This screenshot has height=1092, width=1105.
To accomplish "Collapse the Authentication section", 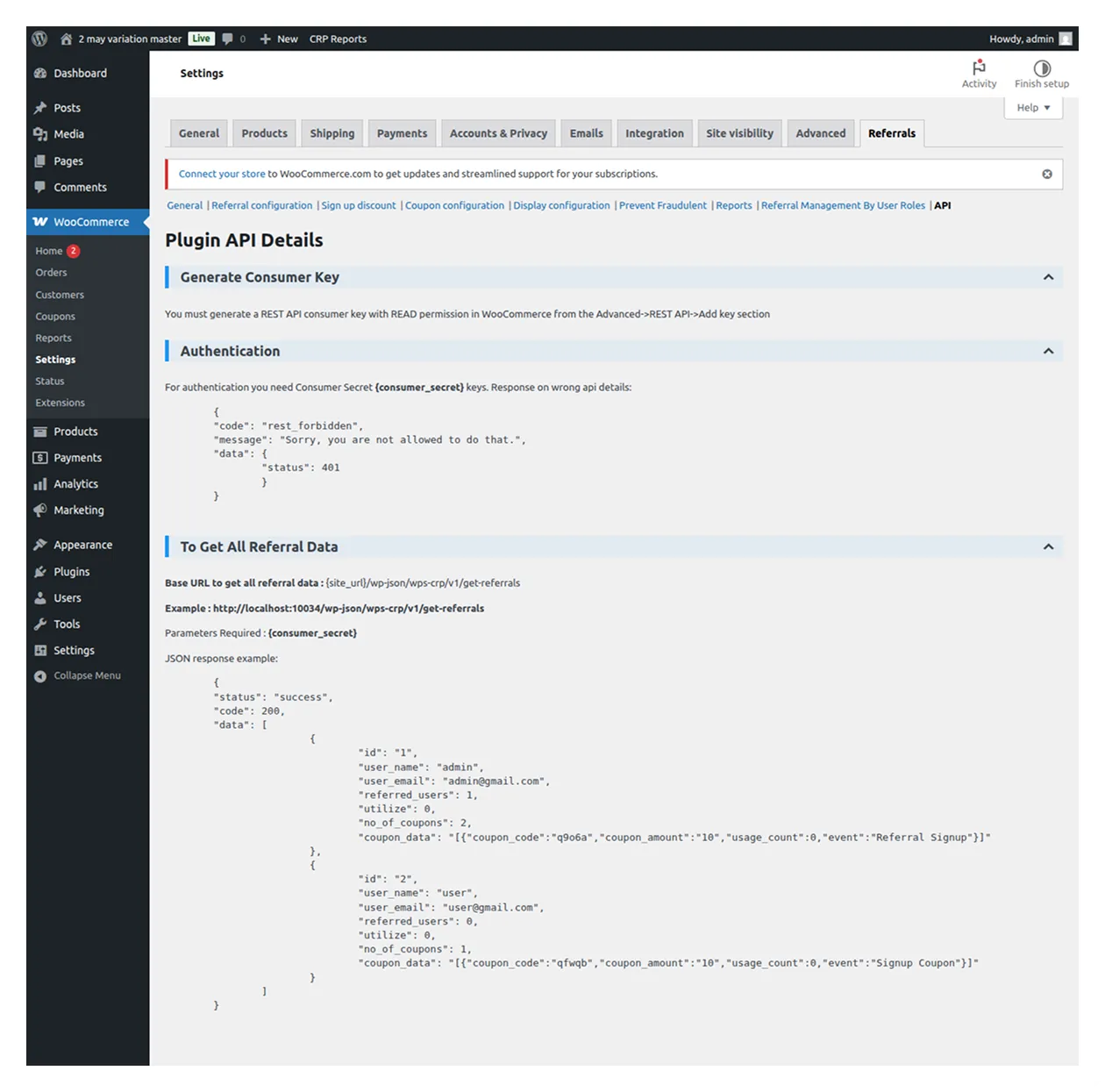I will point(1048,351).
